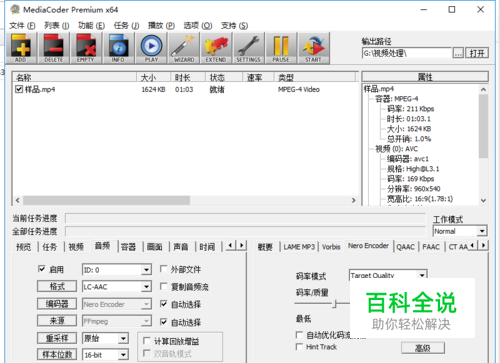500x363 pixels.
Task: Open the ID: 0 audio track dropdown
Action: pos(146,270)
